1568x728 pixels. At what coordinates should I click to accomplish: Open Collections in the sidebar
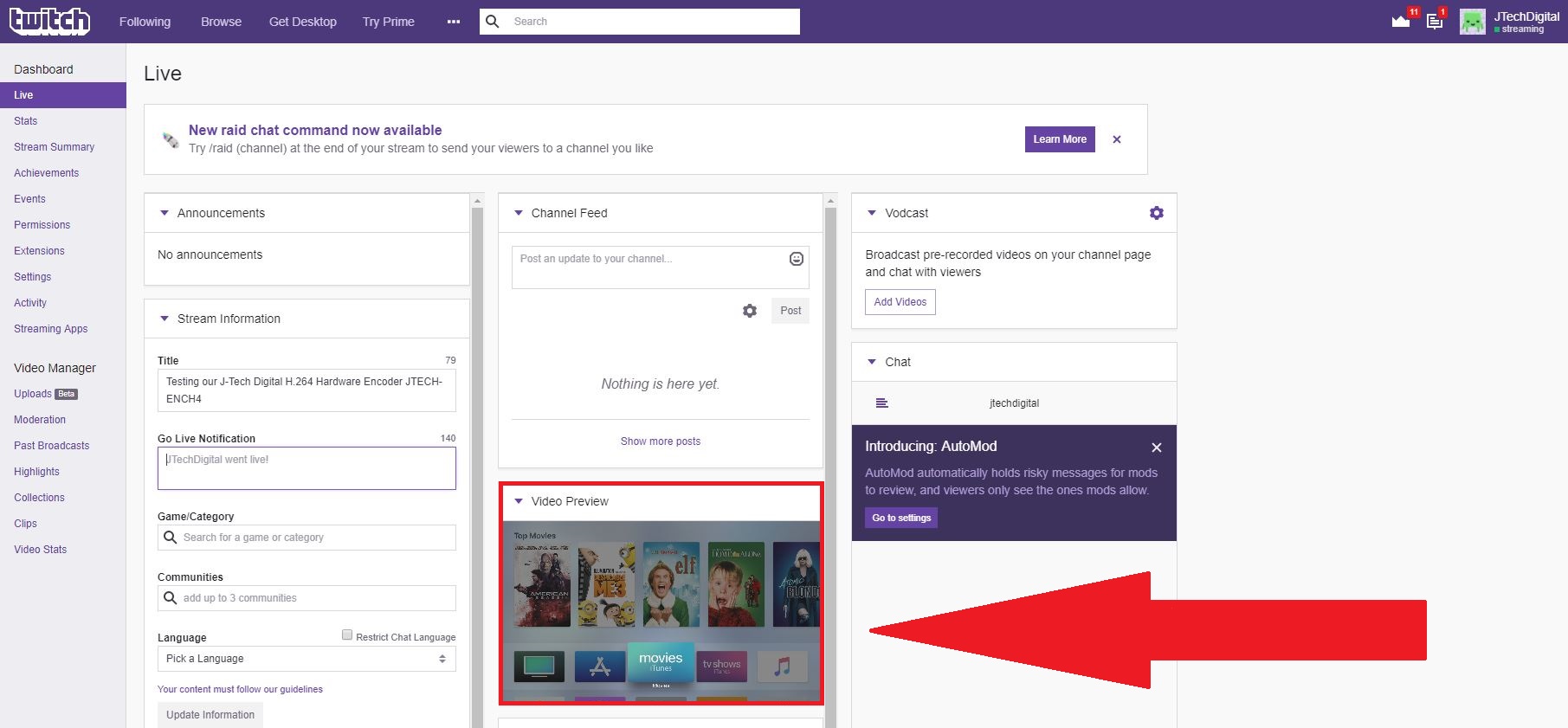point(40,498)
